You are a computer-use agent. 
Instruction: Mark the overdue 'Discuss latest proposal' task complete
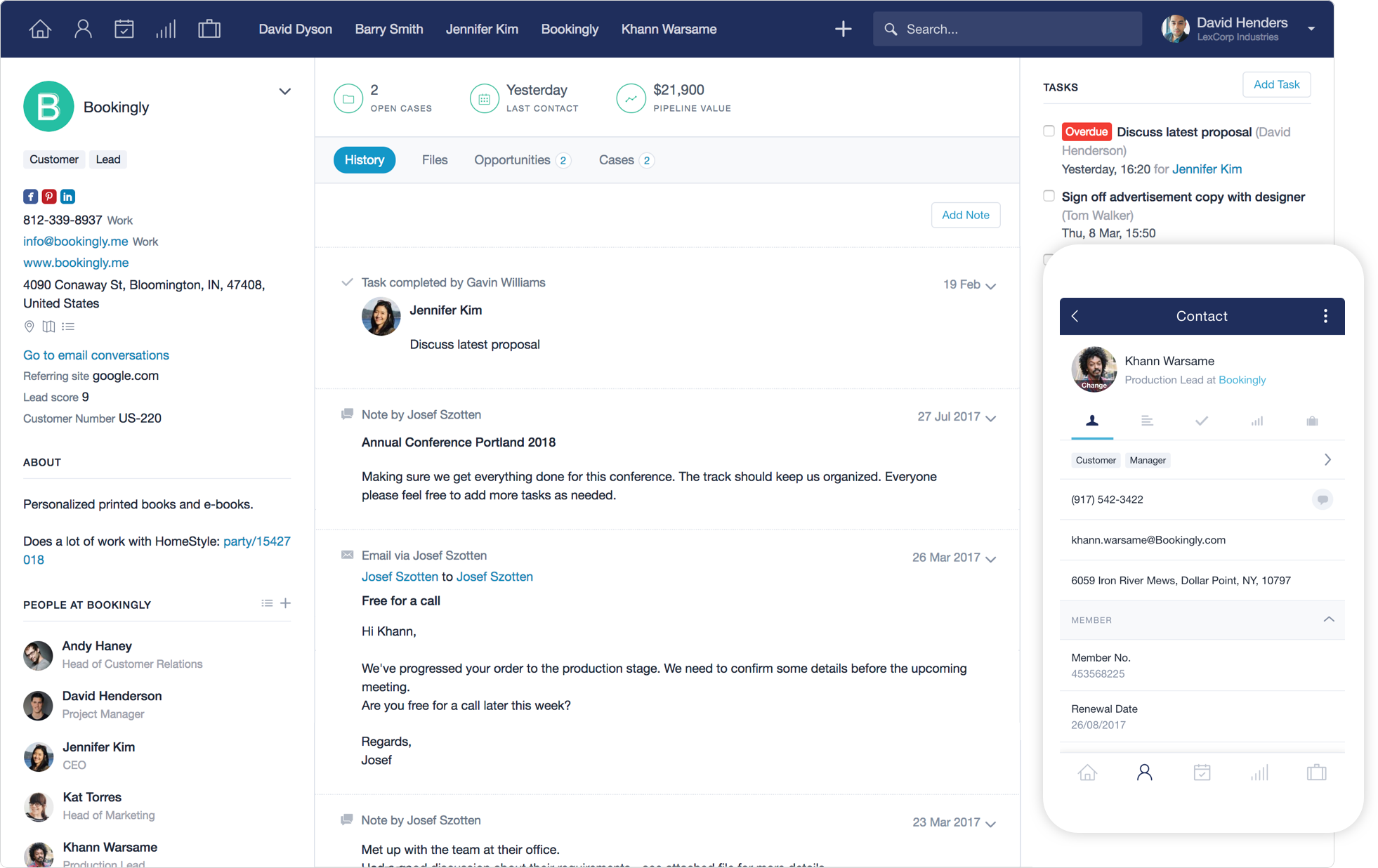coord(1049,131)
